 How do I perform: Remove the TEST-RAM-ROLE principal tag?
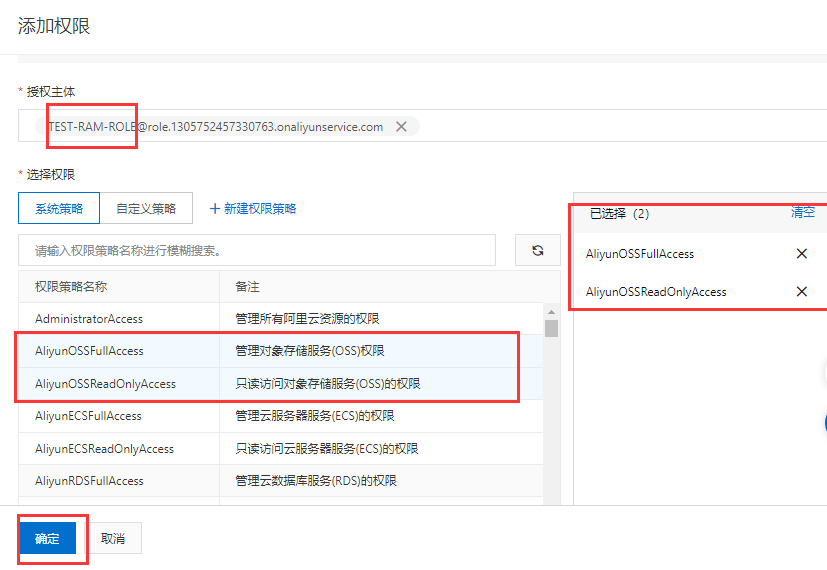click(x=401, y=127)
